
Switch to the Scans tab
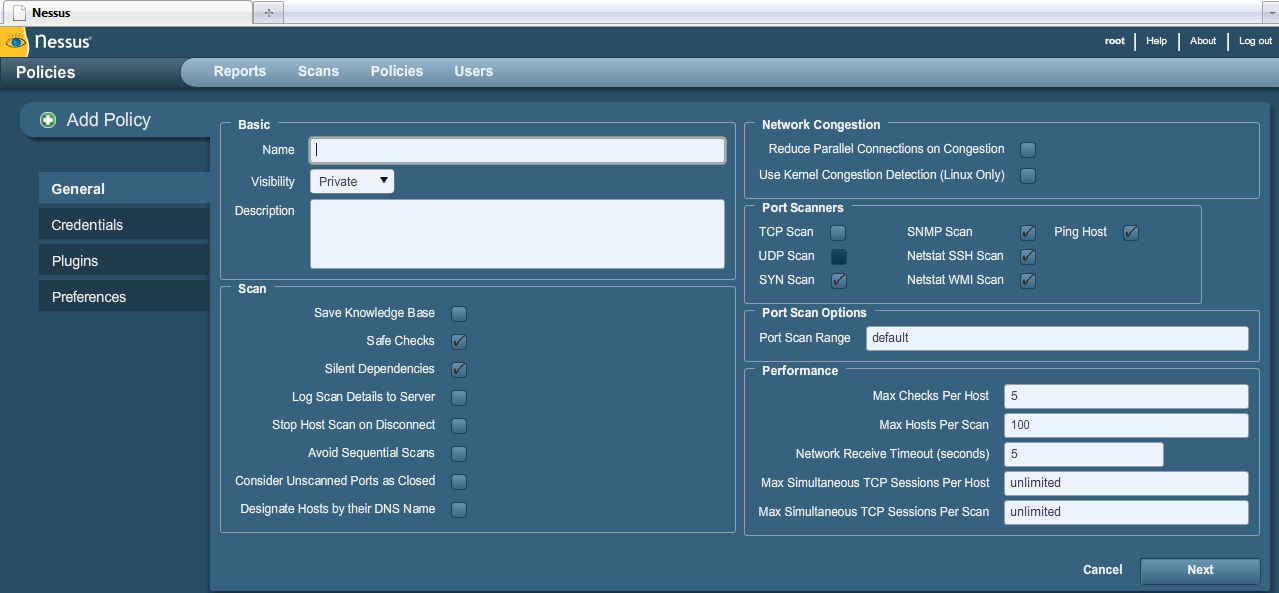(x=318, y=71)
